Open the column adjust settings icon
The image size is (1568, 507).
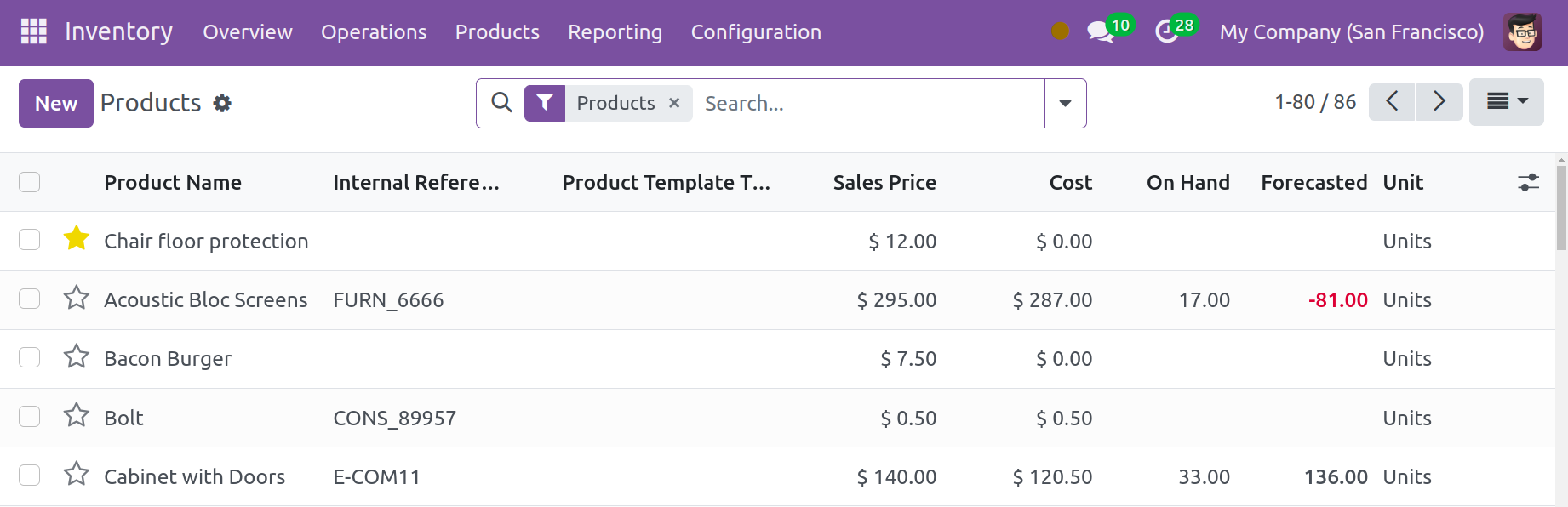tap(1528, 182)
